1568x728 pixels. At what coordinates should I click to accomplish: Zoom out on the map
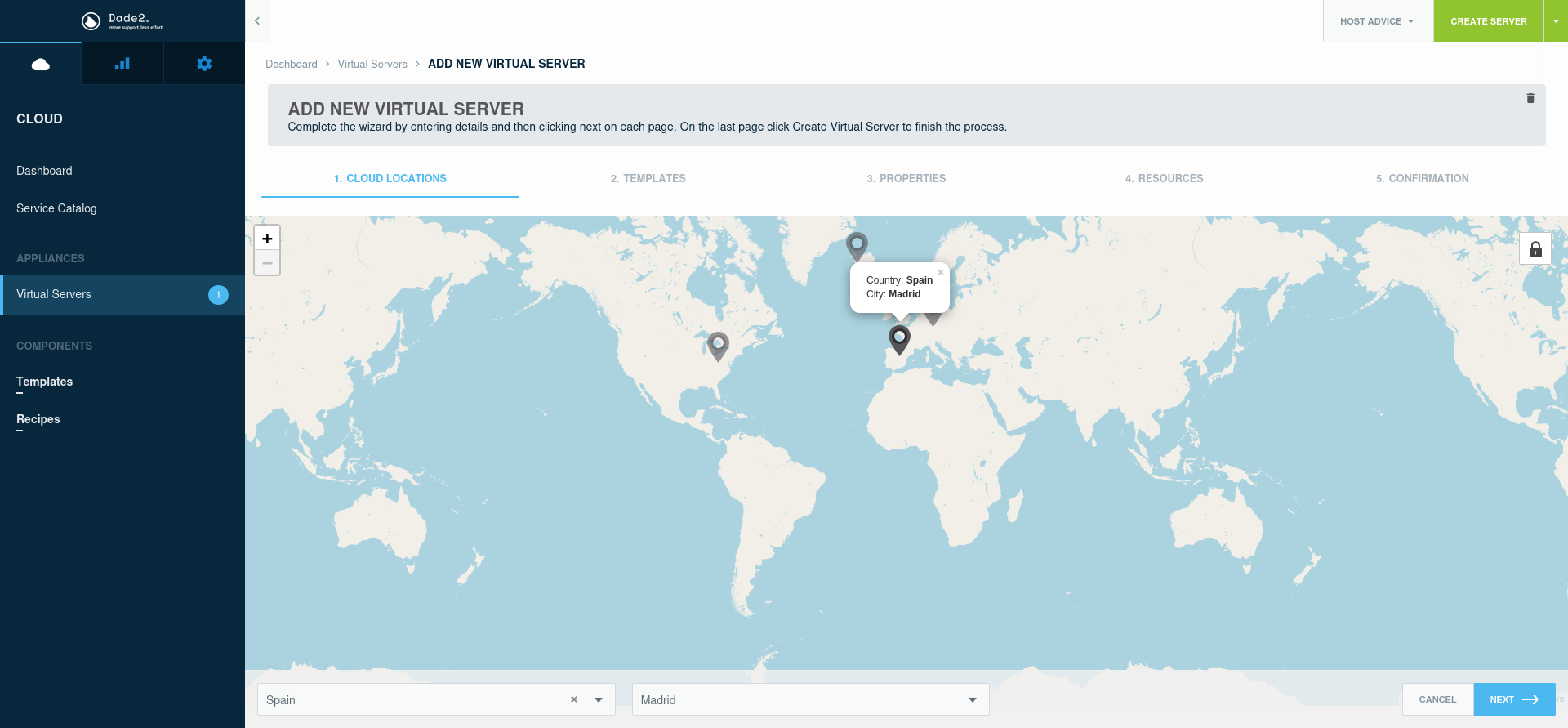(267, 263)
